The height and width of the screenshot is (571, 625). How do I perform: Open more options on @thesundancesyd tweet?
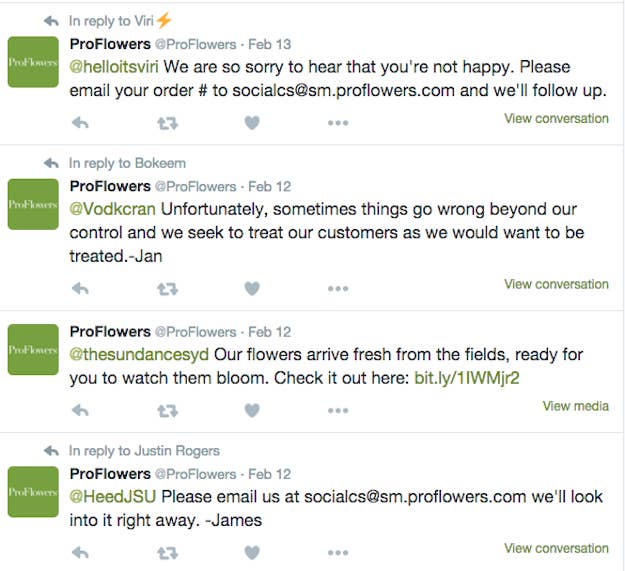point(338,410)
